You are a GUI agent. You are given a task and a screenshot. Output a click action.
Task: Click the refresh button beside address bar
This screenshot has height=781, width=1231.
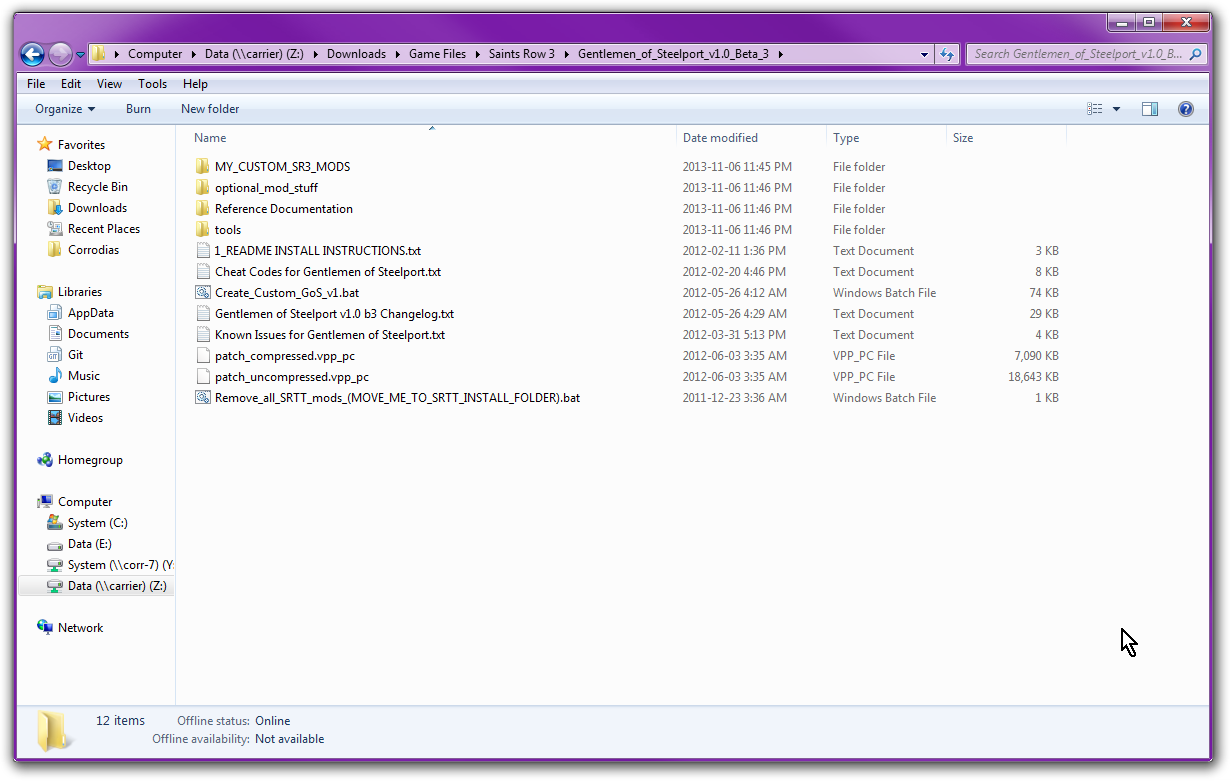tap(948, 54)
